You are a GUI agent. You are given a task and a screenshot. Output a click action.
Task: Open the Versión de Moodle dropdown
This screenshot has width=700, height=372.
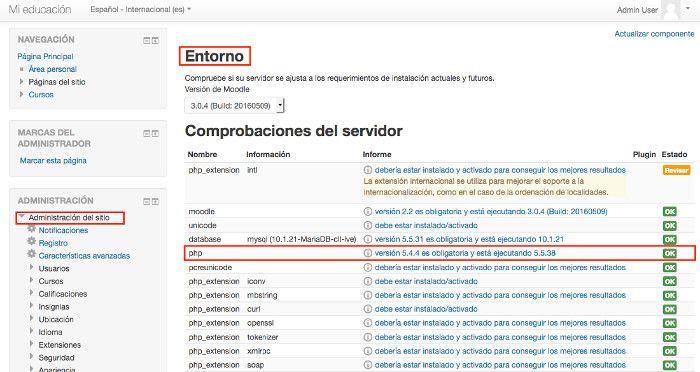click(x=234, y=106)
